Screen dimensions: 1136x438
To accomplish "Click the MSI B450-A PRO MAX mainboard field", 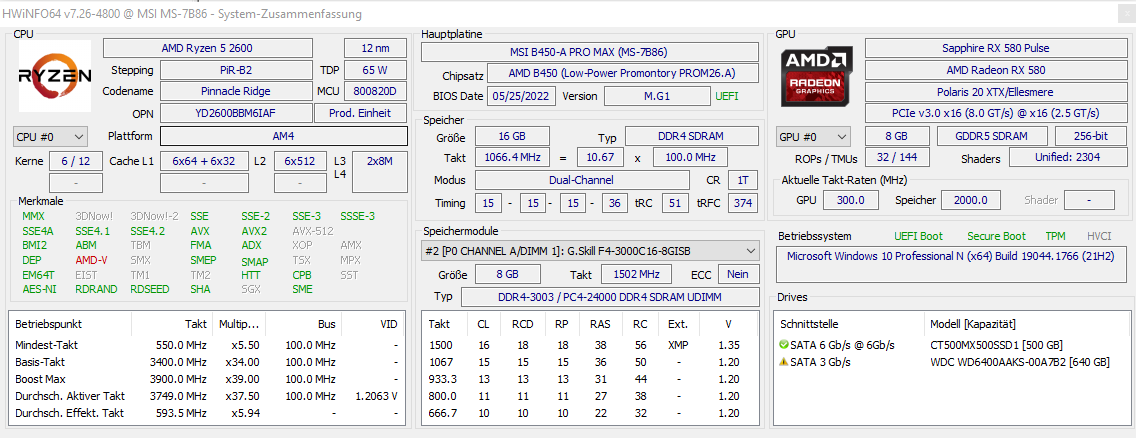I will pos(590,52).
